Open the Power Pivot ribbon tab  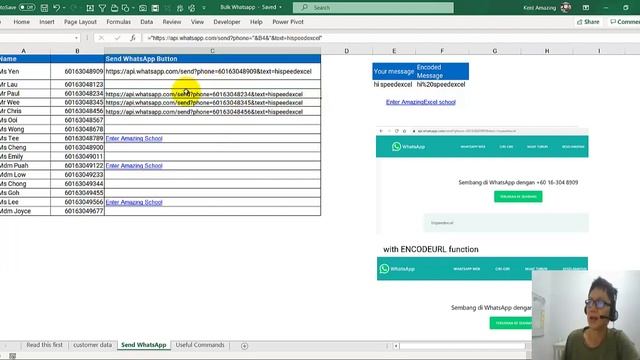tap(288, 22)
